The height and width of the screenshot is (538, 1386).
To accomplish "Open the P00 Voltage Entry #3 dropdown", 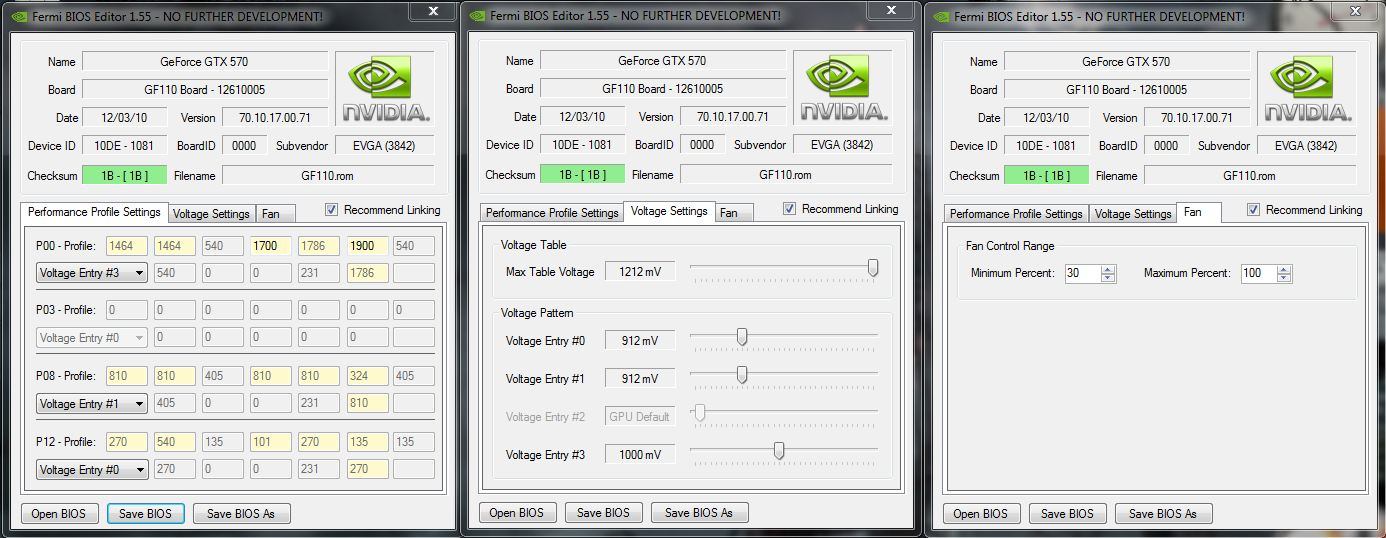I will [x=92, y=272].
